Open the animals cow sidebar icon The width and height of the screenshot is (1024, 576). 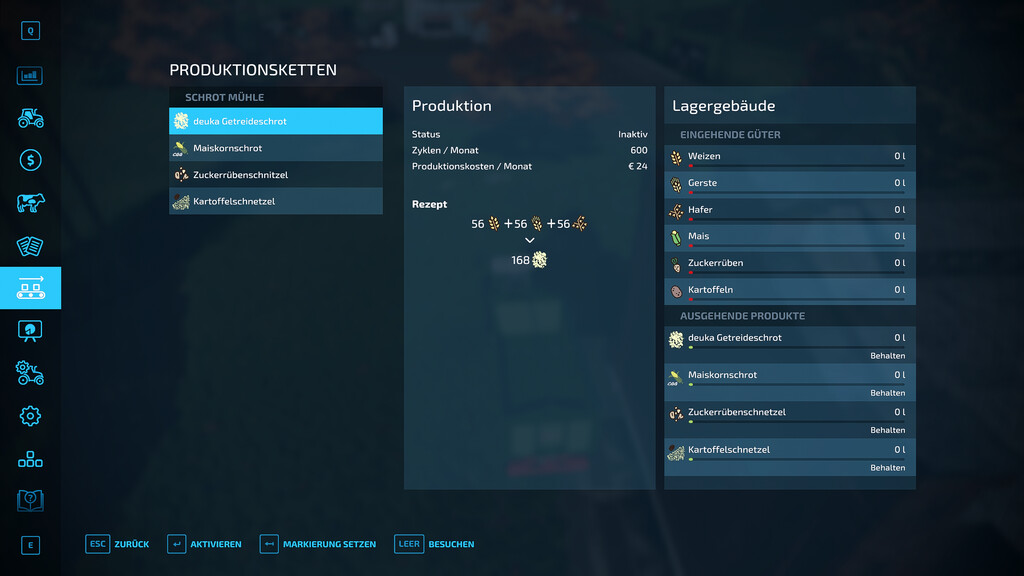point(30,202)
